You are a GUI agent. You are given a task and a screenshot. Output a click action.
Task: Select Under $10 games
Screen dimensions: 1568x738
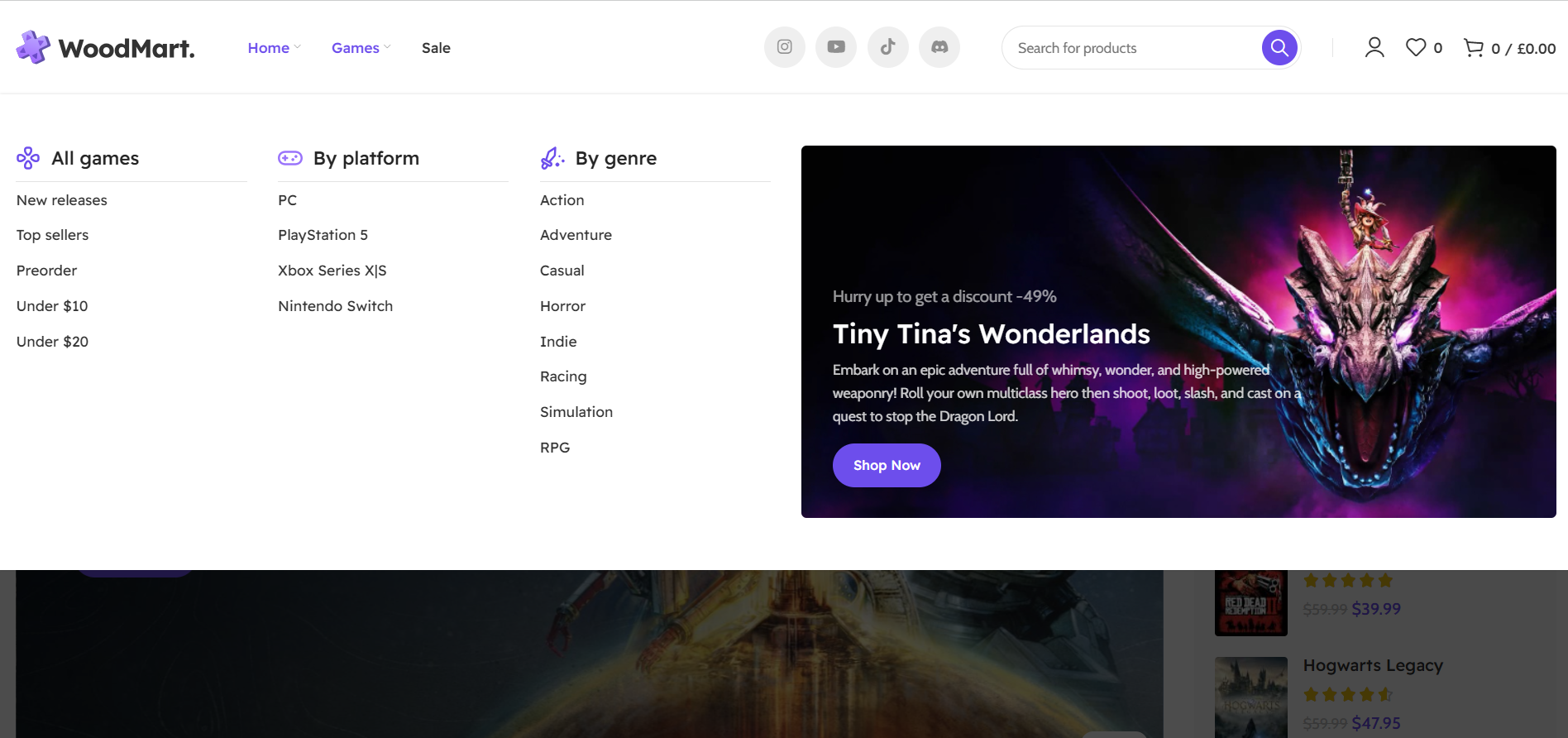pyautogui.click(x=52, y=306)
